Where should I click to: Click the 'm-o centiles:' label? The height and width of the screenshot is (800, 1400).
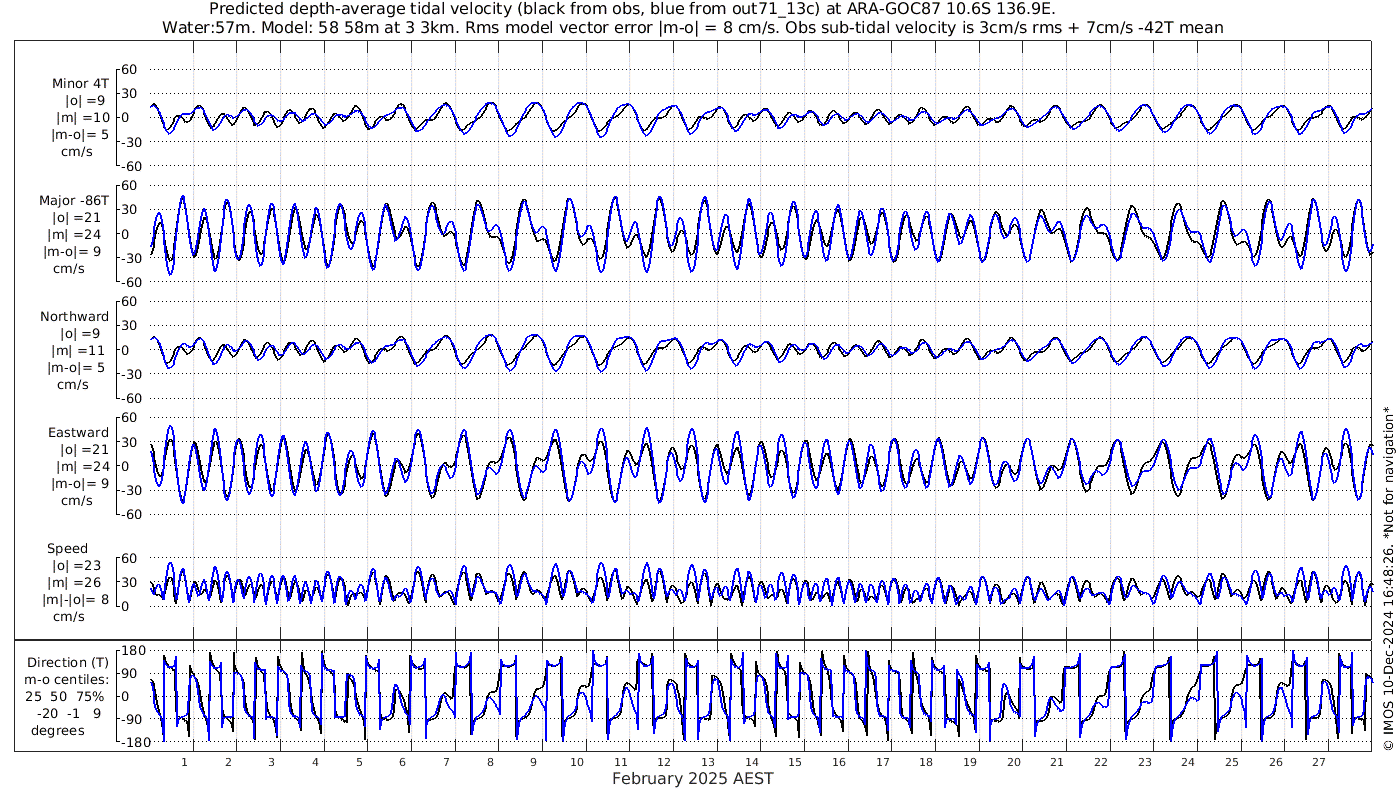pyautogui.click(x=68, y=680)
